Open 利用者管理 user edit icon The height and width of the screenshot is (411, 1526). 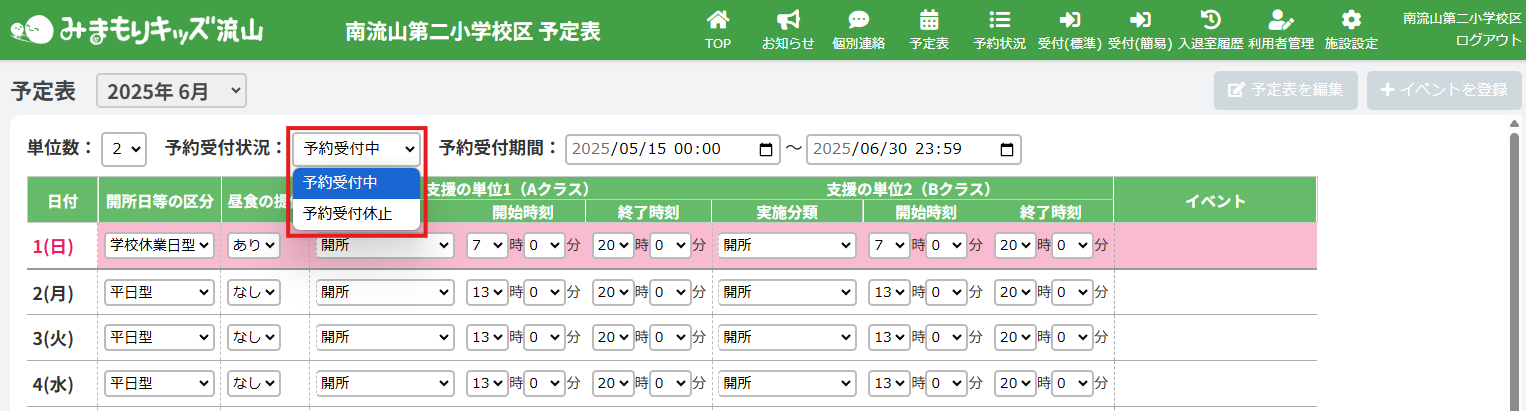1280,20
